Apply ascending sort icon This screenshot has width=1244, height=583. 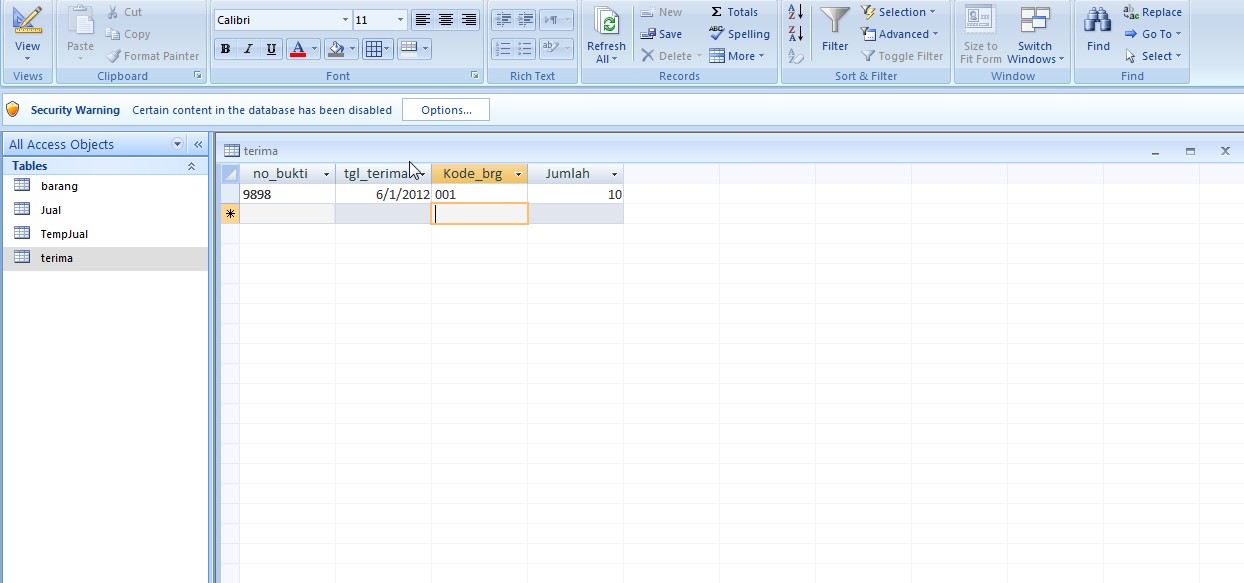(x=793, y=11)
